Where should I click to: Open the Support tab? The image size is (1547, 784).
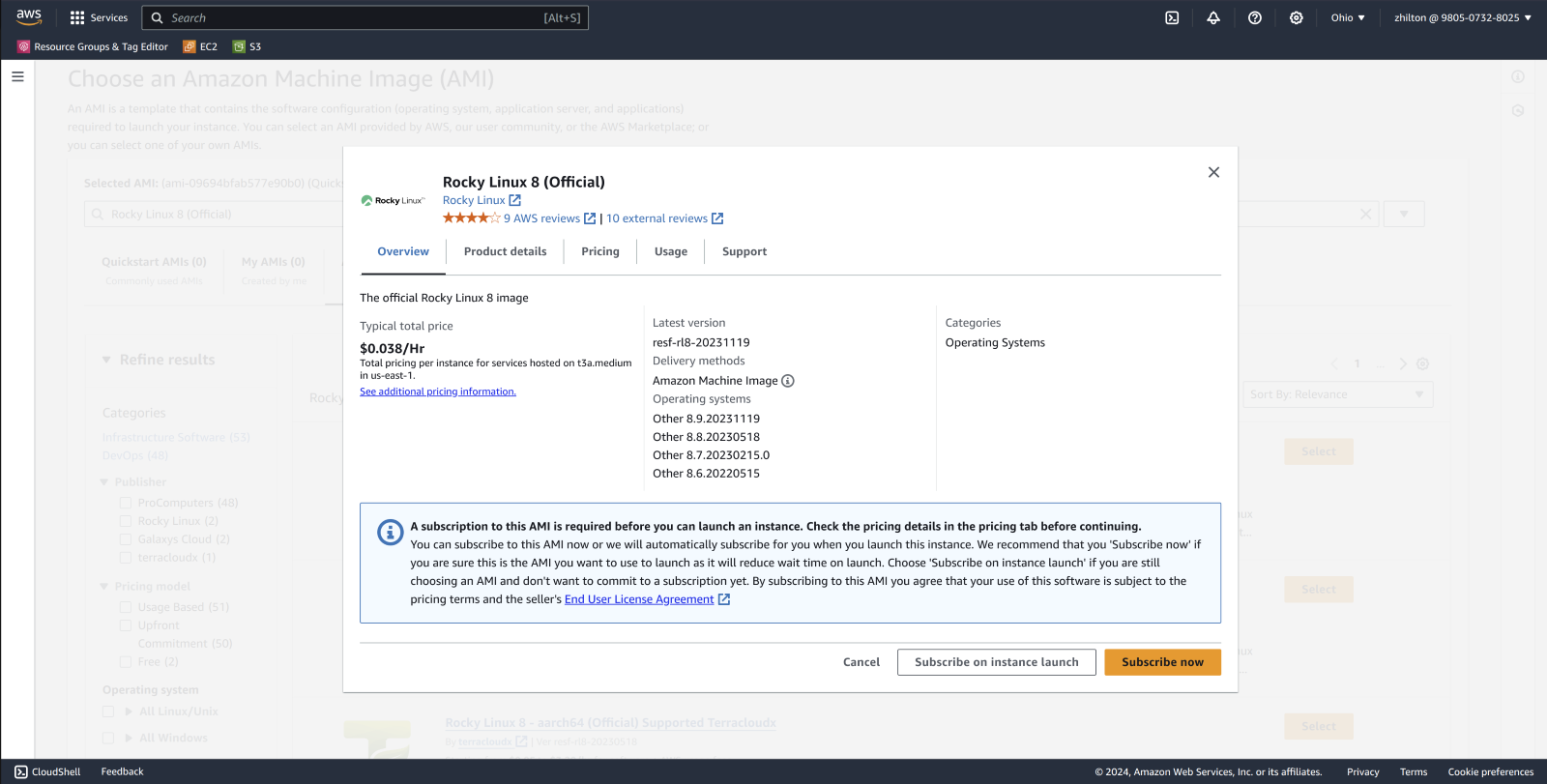coord(744,251)
